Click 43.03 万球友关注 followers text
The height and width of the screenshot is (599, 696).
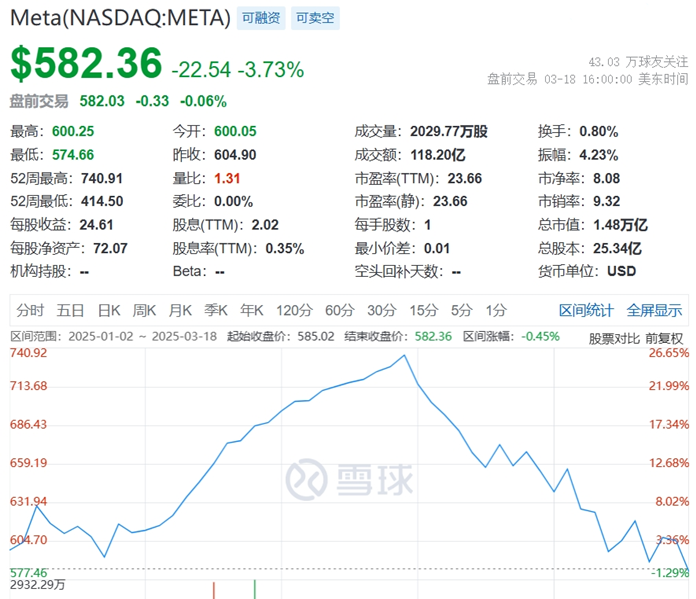(x=638, y=62)
